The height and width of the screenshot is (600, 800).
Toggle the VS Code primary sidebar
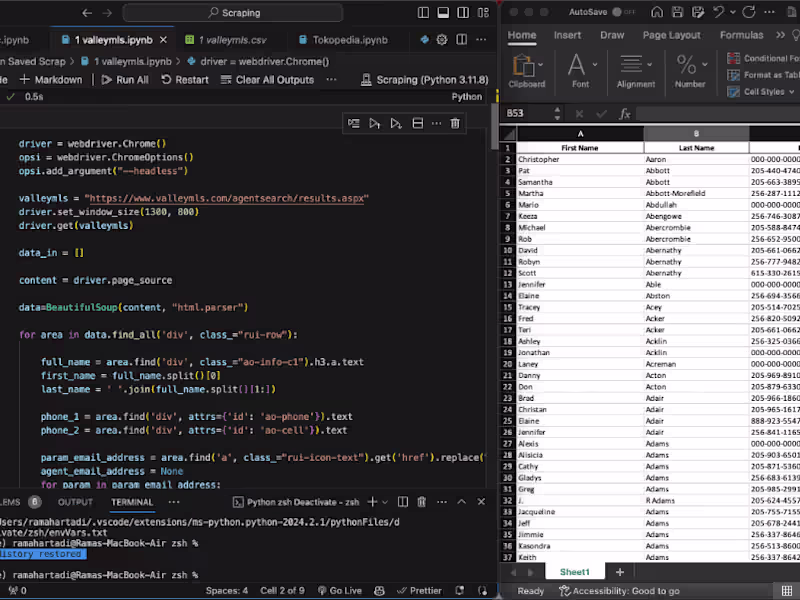click(425, 13)
